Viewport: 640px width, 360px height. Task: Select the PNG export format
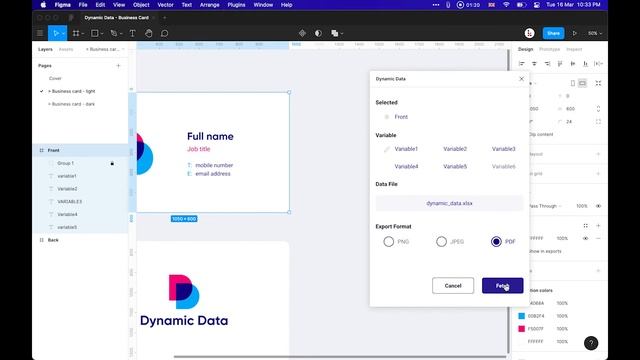[x=389, y=242]
